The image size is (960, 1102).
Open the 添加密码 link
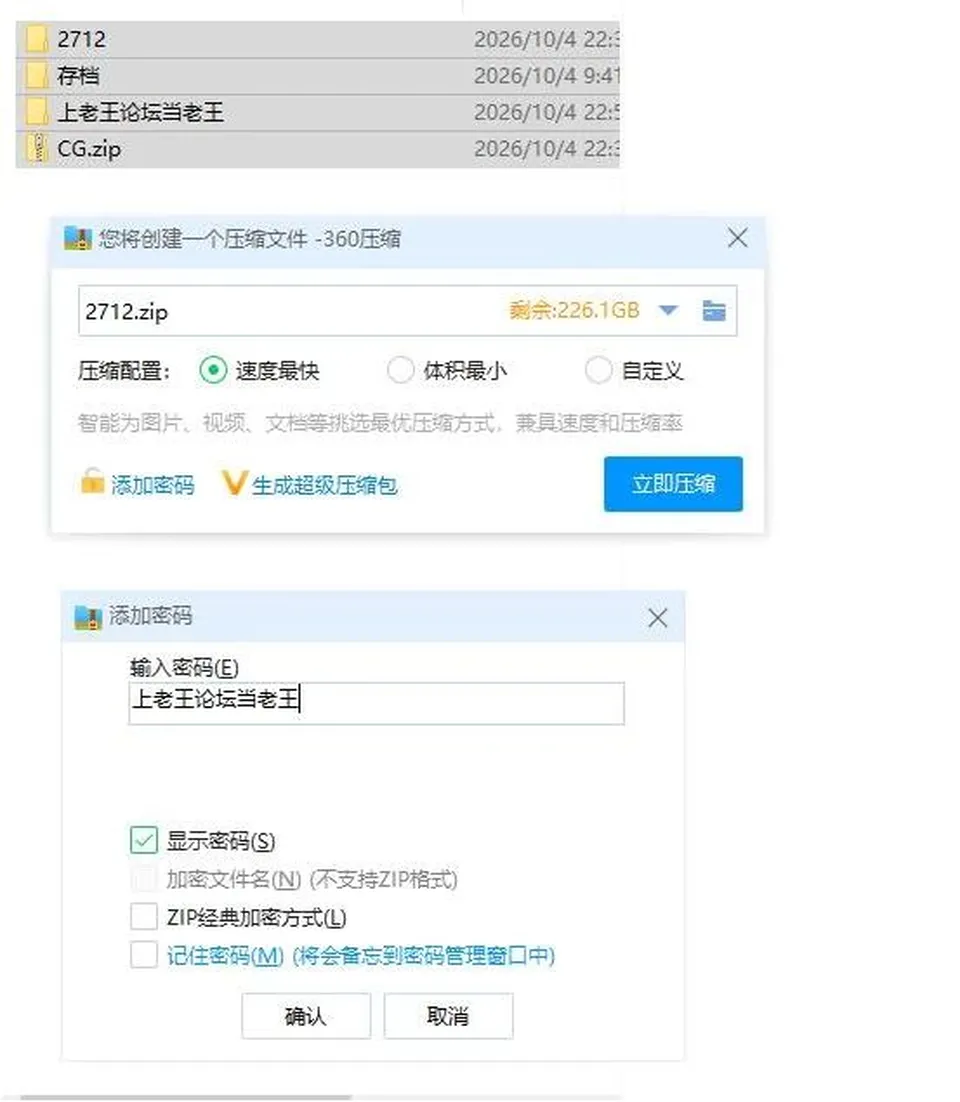coord(153,485)
